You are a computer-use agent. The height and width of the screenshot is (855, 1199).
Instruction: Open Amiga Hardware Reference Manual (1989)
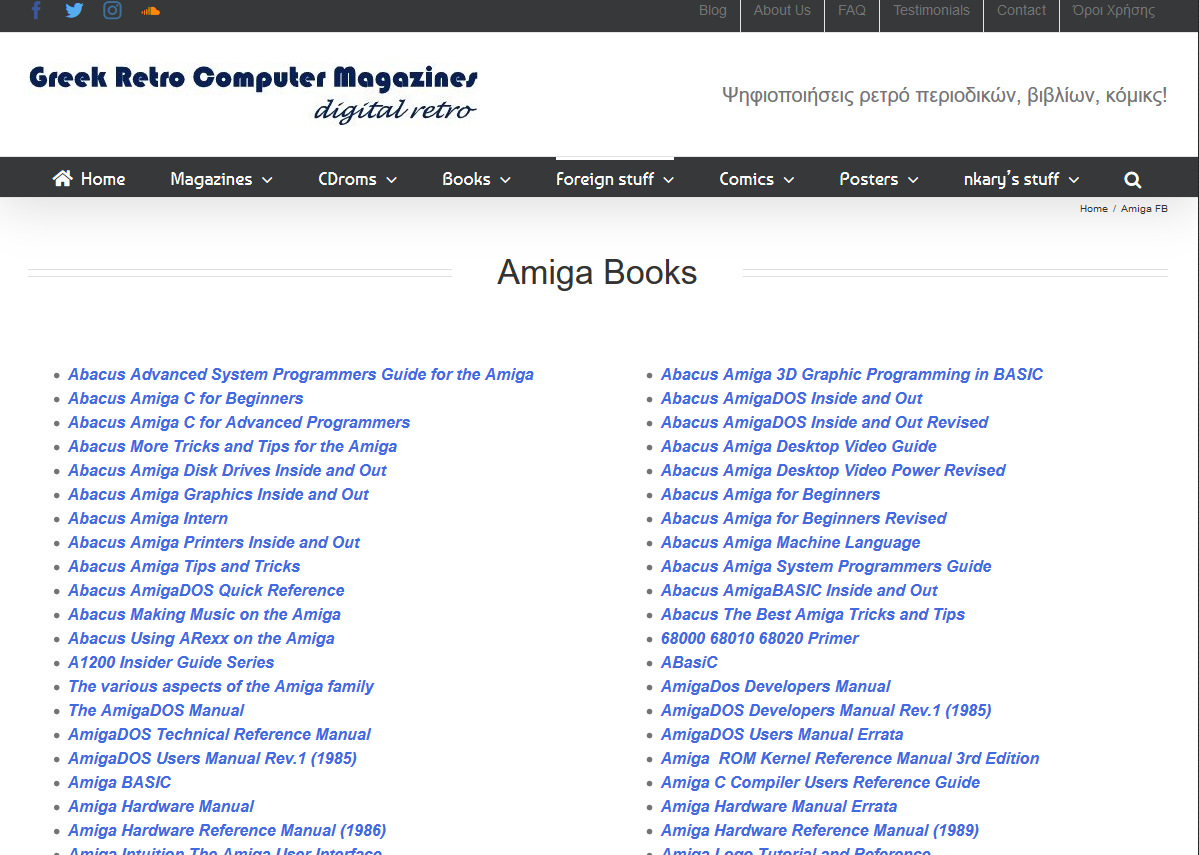point(819,830)
